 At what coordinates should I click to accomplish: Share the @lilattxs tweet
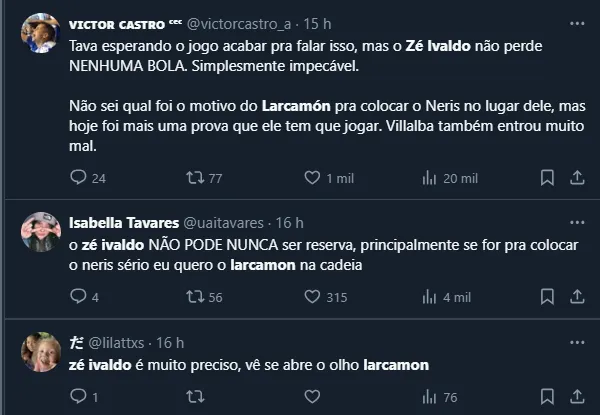[x=577, y=397]
